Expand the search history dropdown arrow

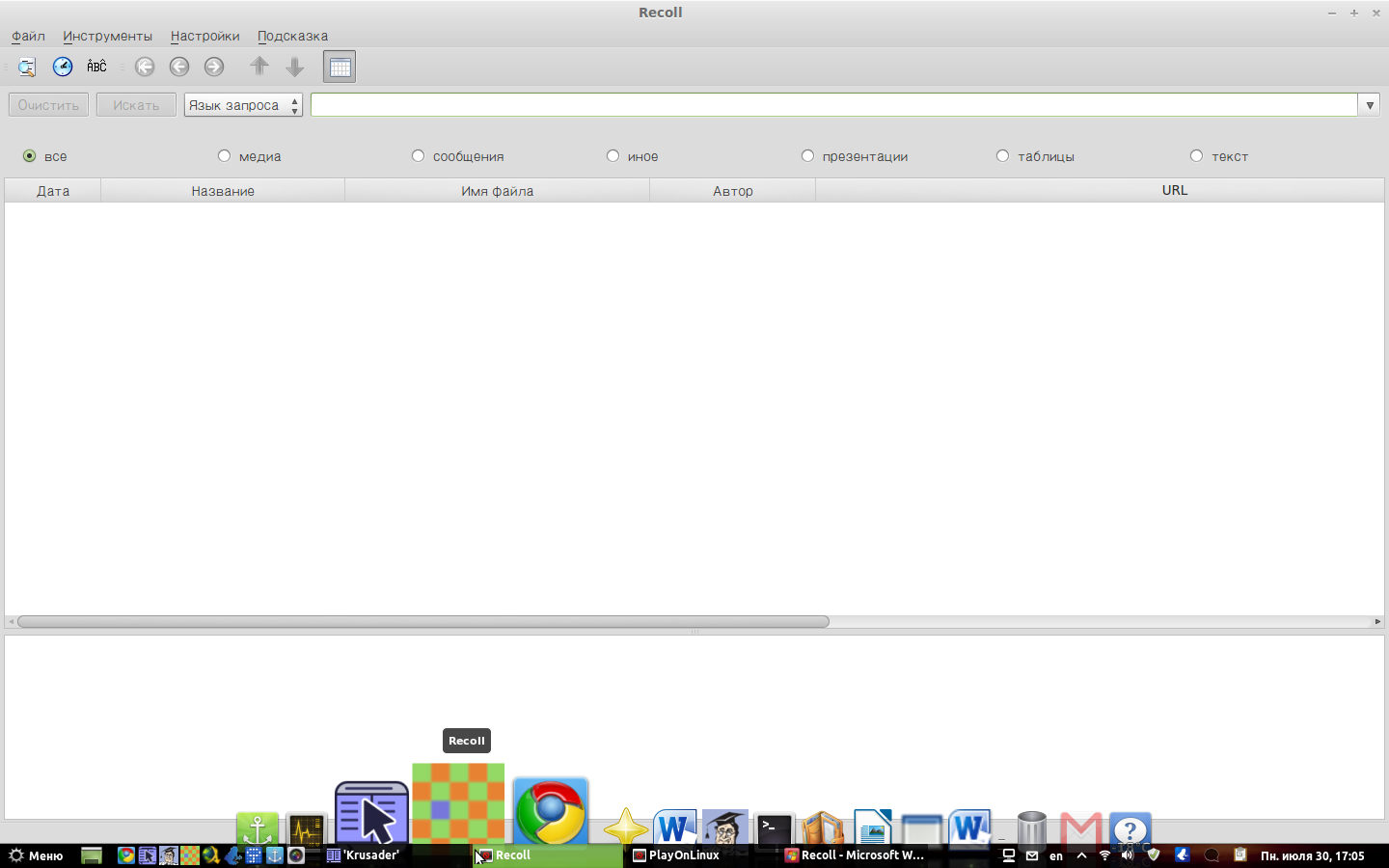coord(1370,105)
